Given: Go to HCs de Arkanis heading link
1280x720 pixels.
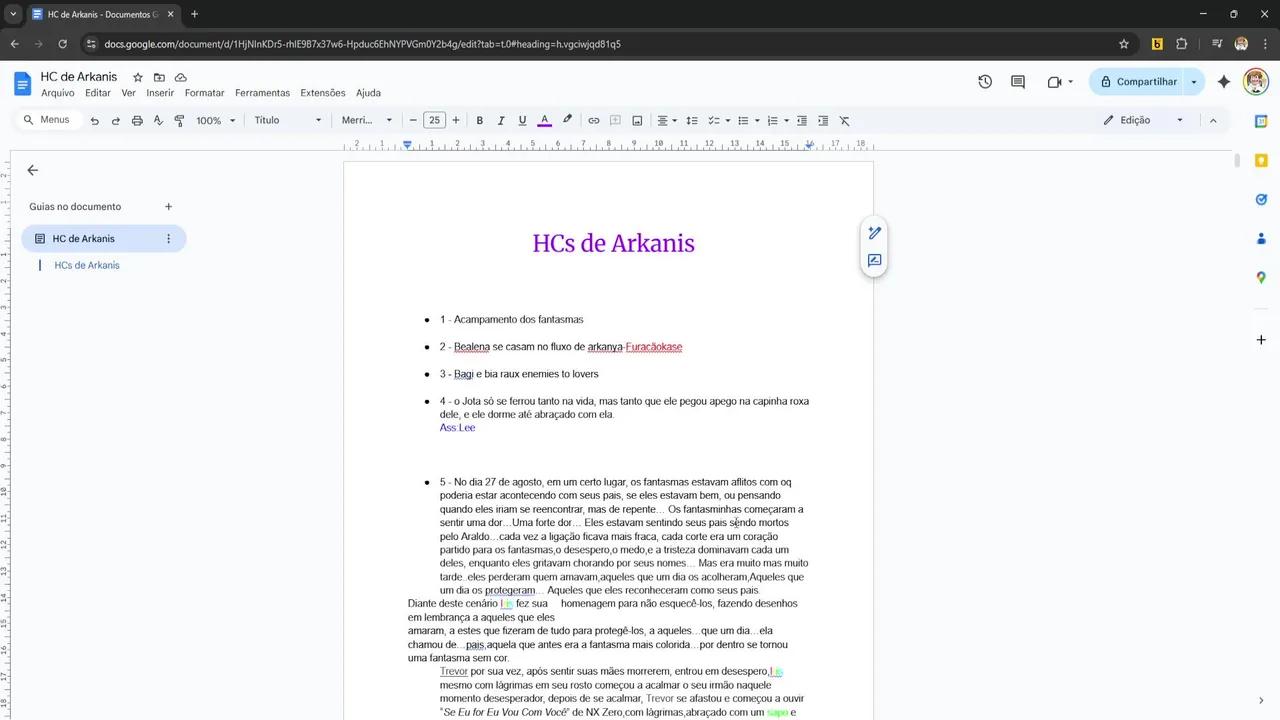Looking at the screenshot, I should point(87,265).
